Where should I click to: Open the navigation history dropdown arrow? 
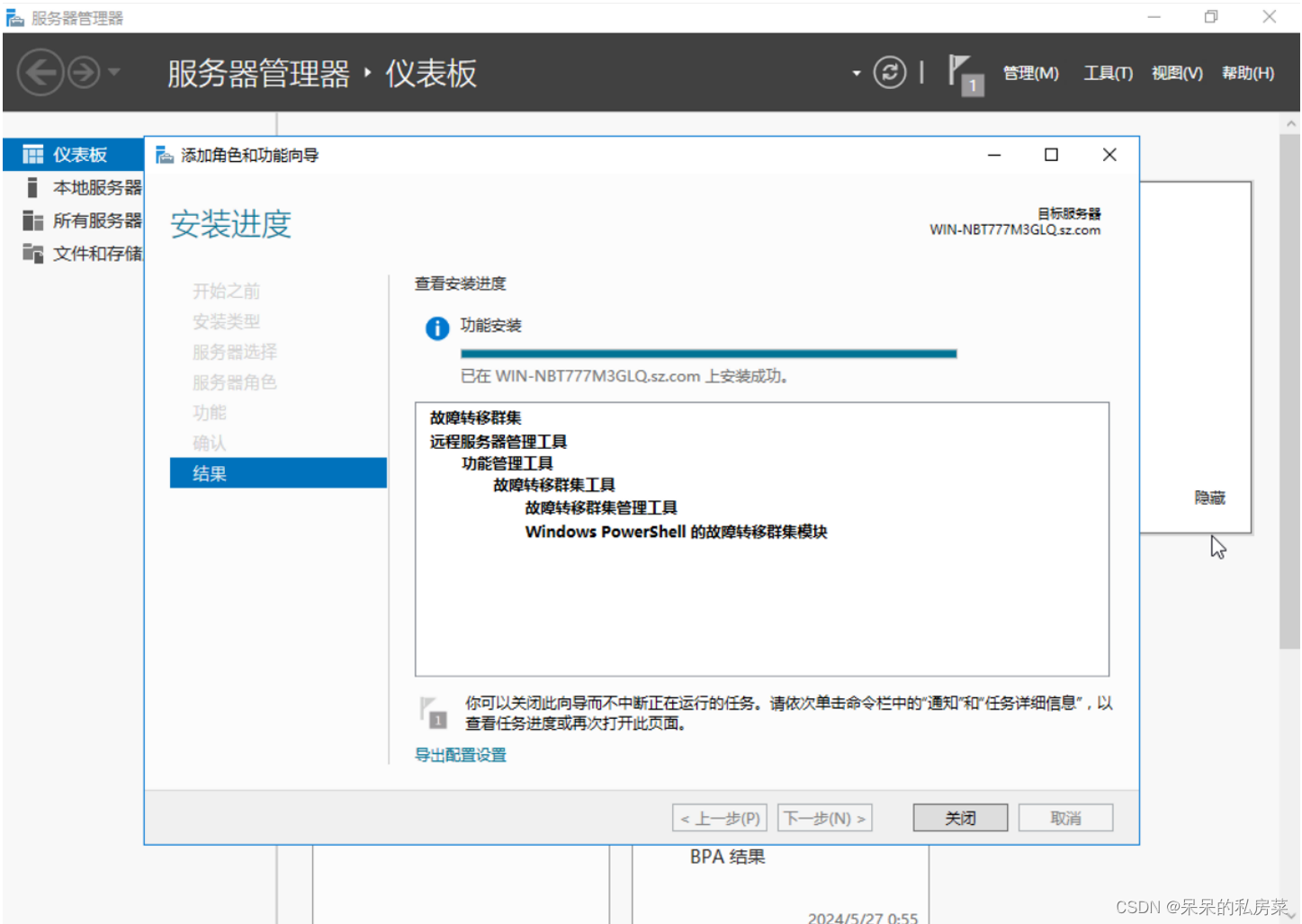[114, 72]
